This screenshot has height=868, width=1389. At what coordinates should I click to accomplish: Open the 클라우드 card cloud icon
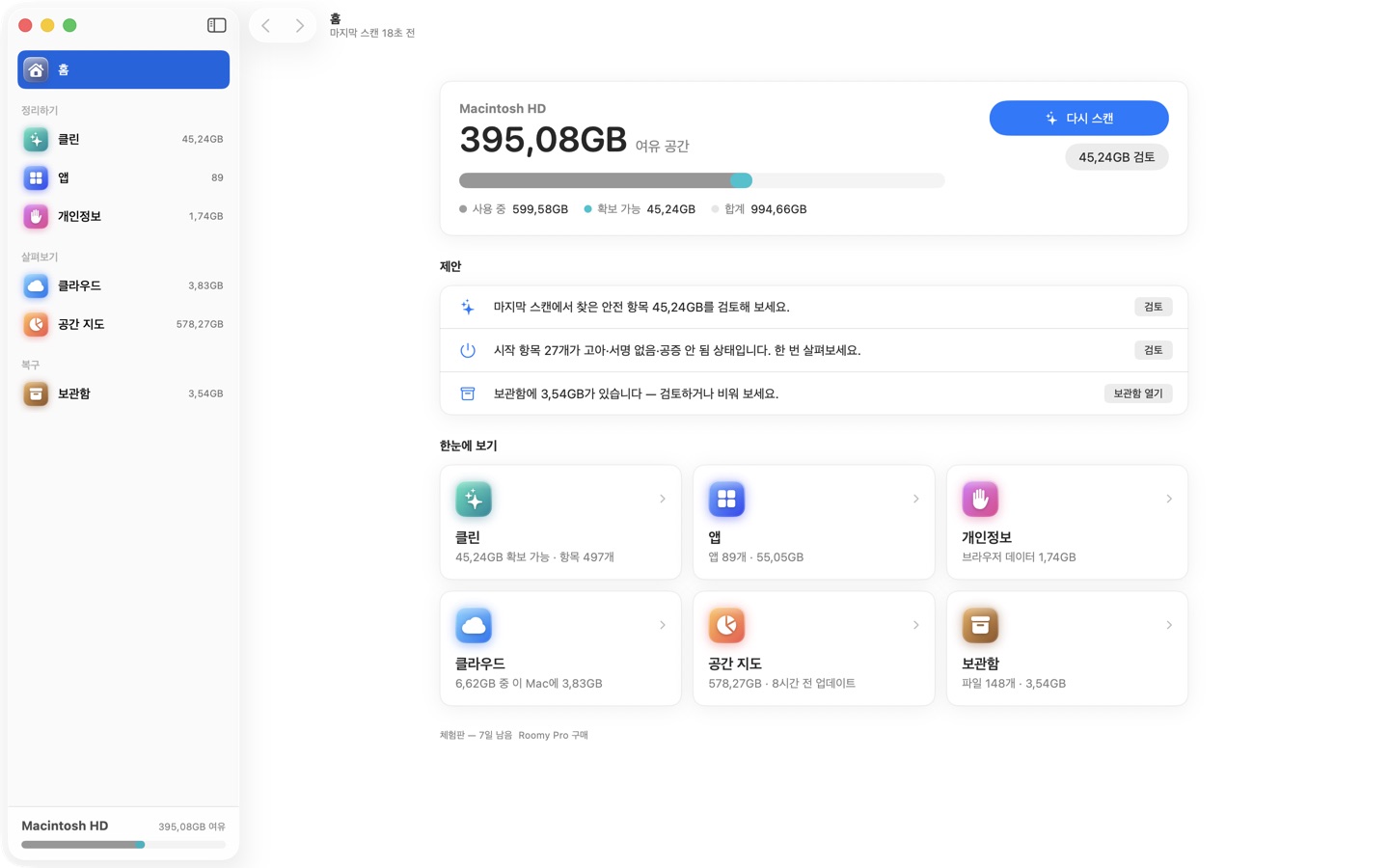coord(474,625)
